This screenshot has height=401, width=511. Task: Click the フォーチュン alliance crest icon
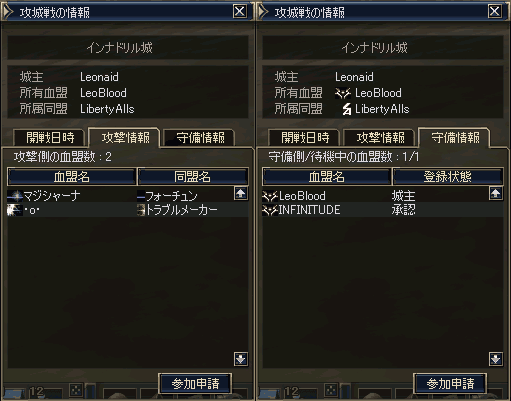tap(141, 196)
